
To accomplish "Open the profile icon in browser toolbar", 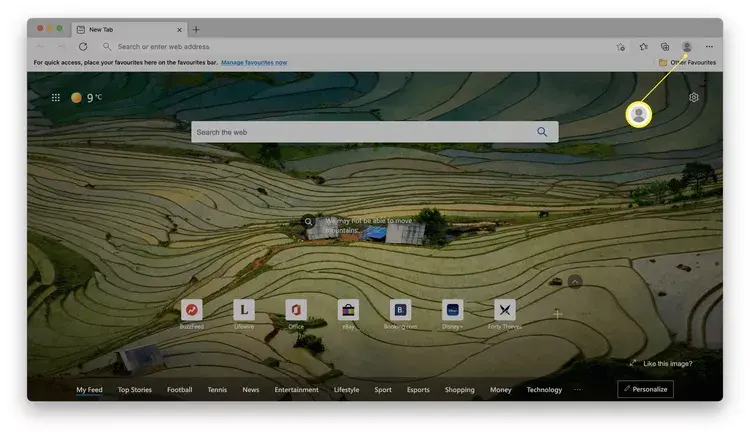I will click(x=686, y=46).
